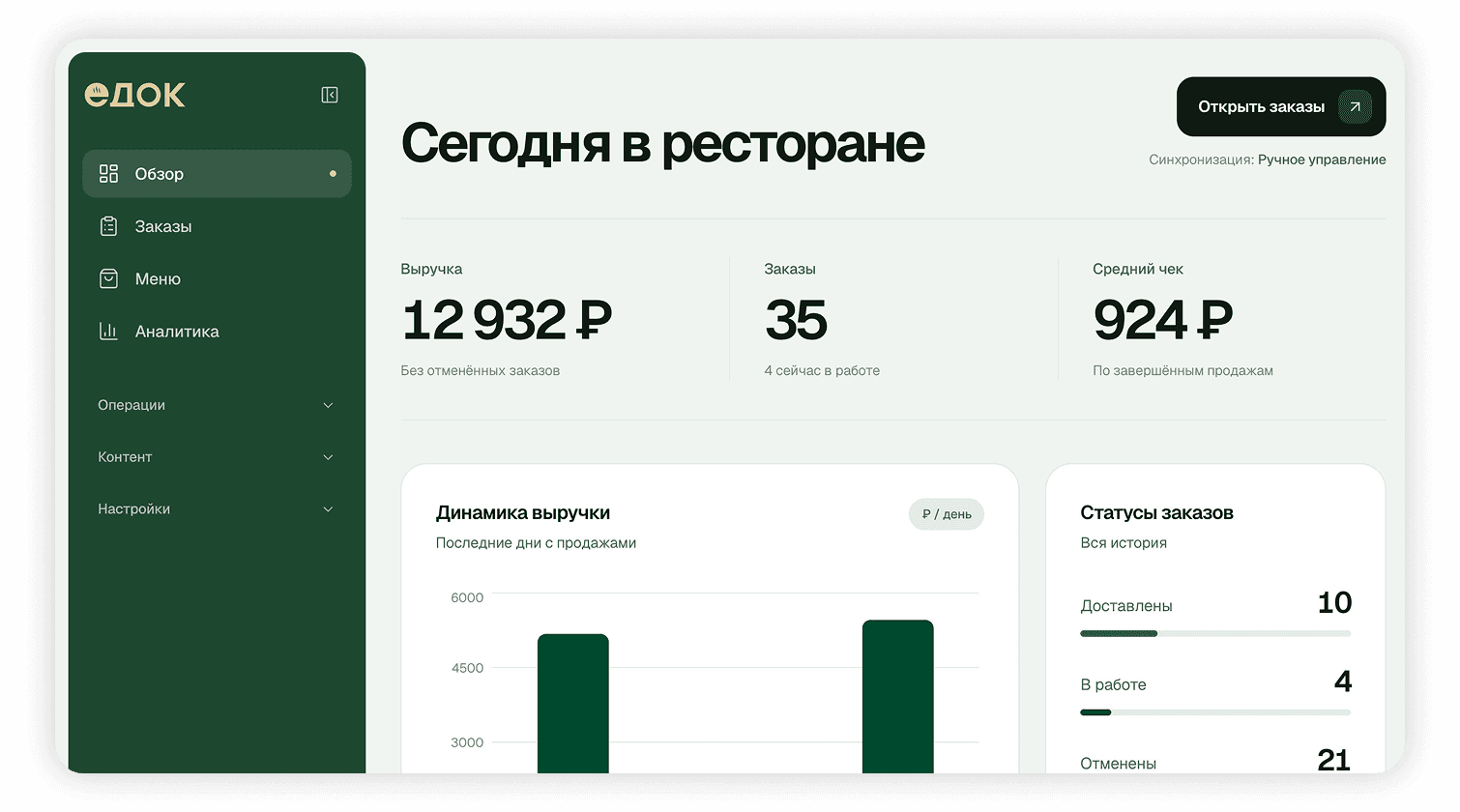The width and height of the screenshot is (1460, 812).
Task: Navigate to Аналитика
Action: [217, 332]
